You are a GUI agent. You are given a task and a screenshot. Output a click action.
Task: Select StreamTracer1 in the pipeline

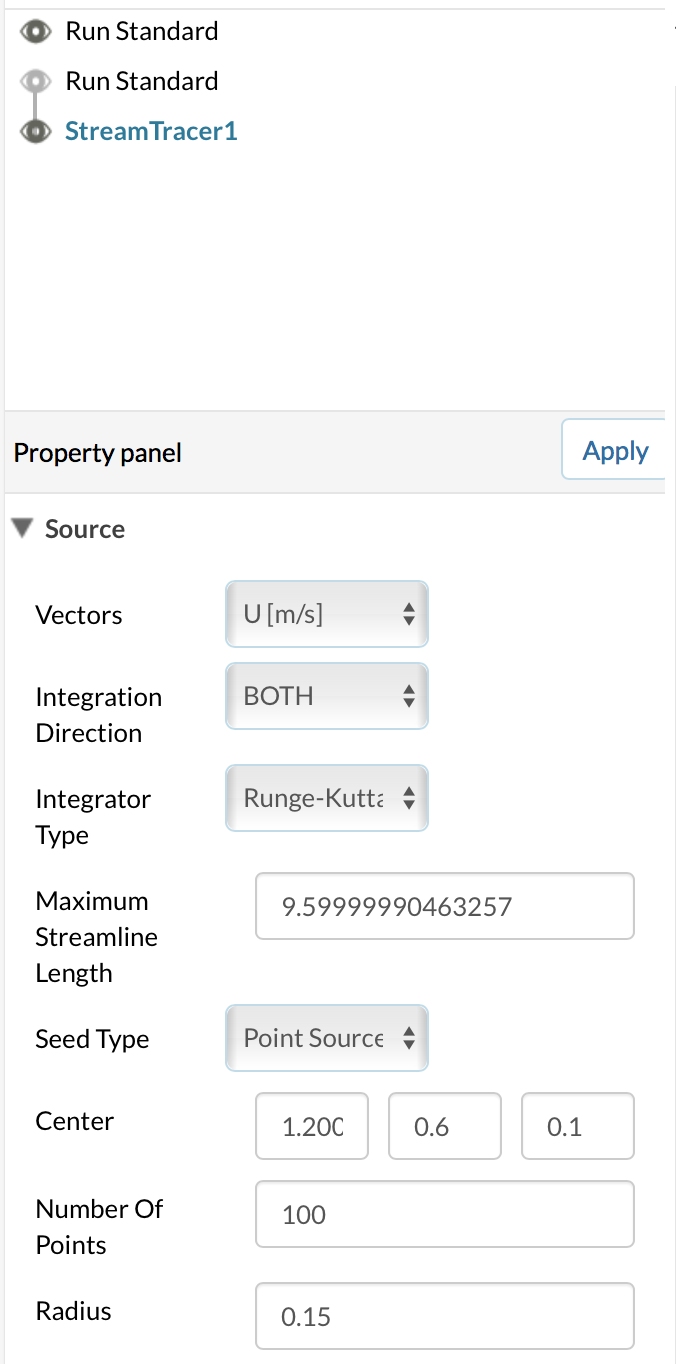[x=151, y=131]
